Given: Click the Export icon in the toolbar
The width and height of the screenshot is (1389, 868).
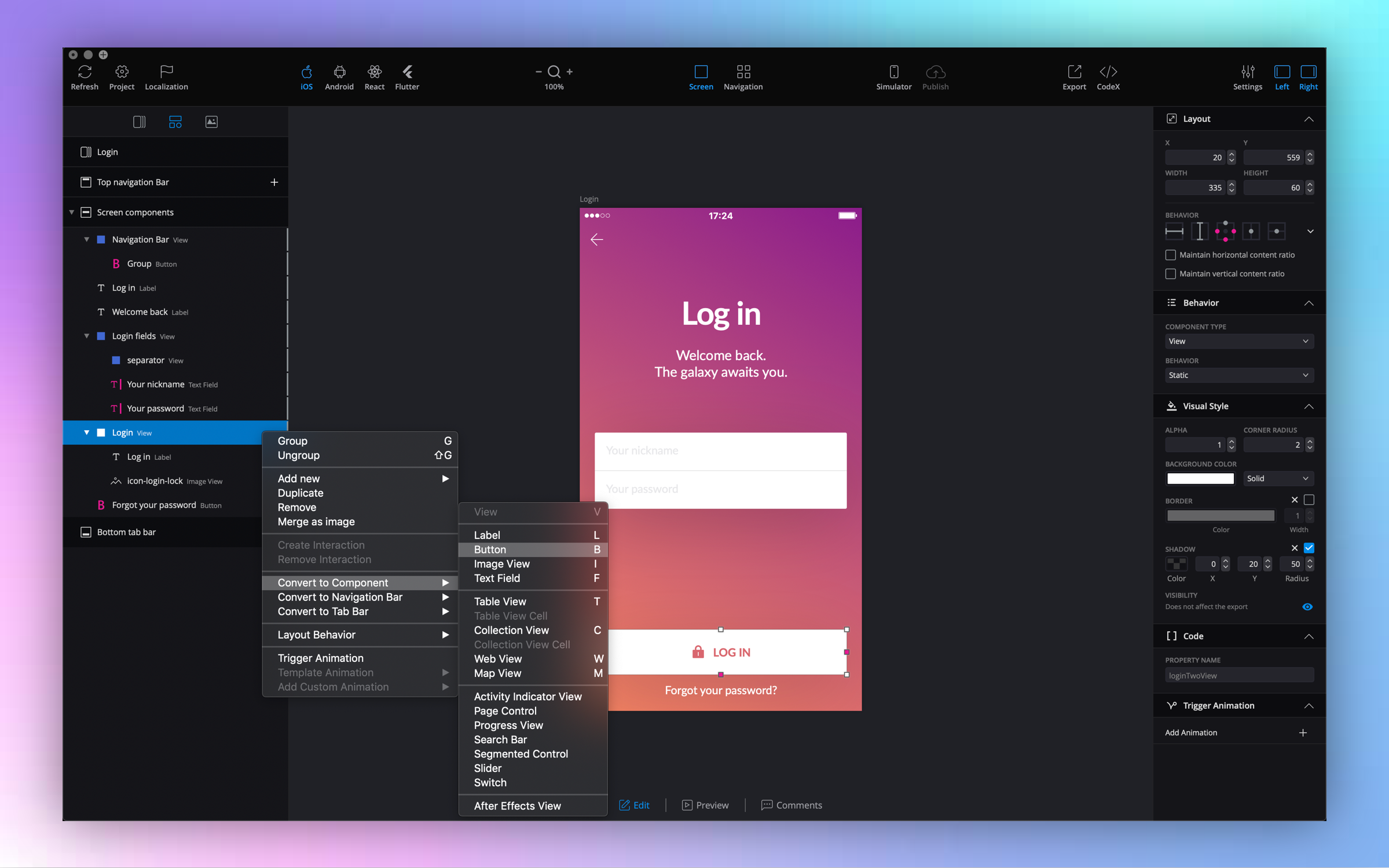Looking at the screenshot, I should coord(1074,72).
